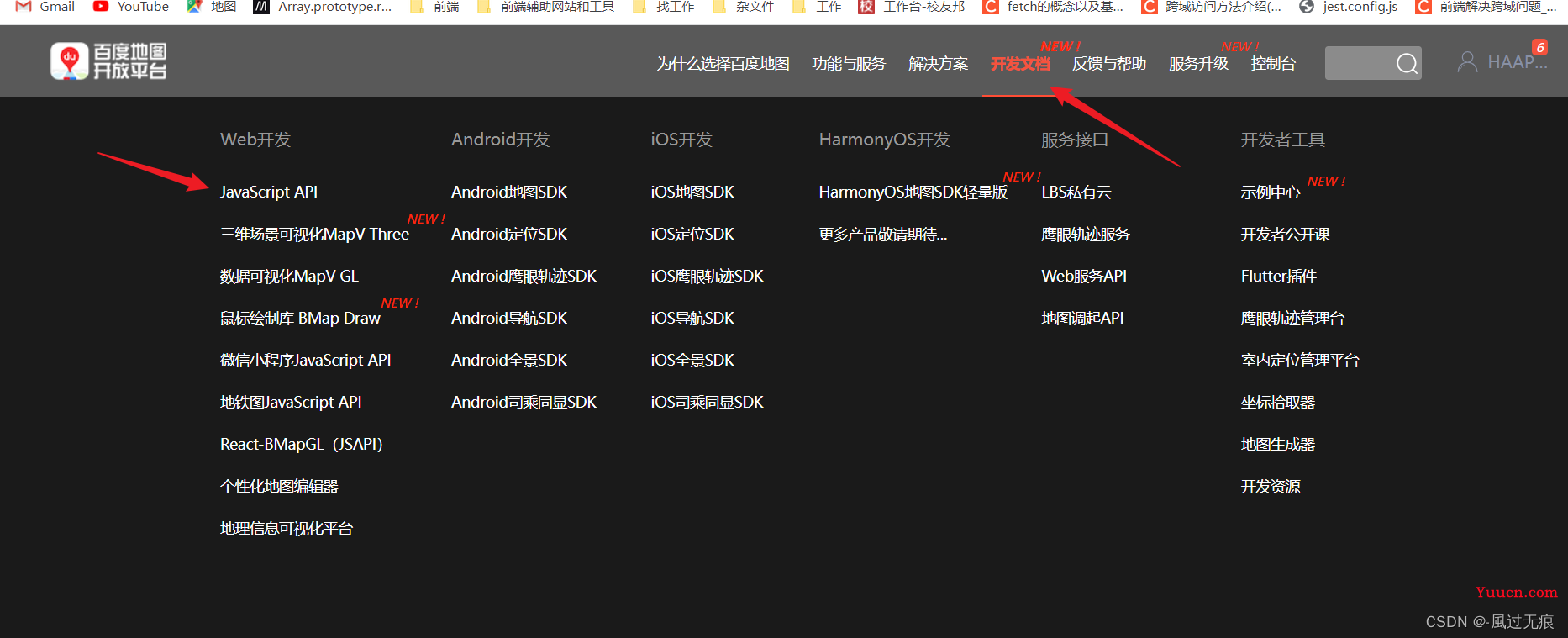Expand the 找工作 bookmarks folder
The image size is (1568, 638).
coord(664,7)
